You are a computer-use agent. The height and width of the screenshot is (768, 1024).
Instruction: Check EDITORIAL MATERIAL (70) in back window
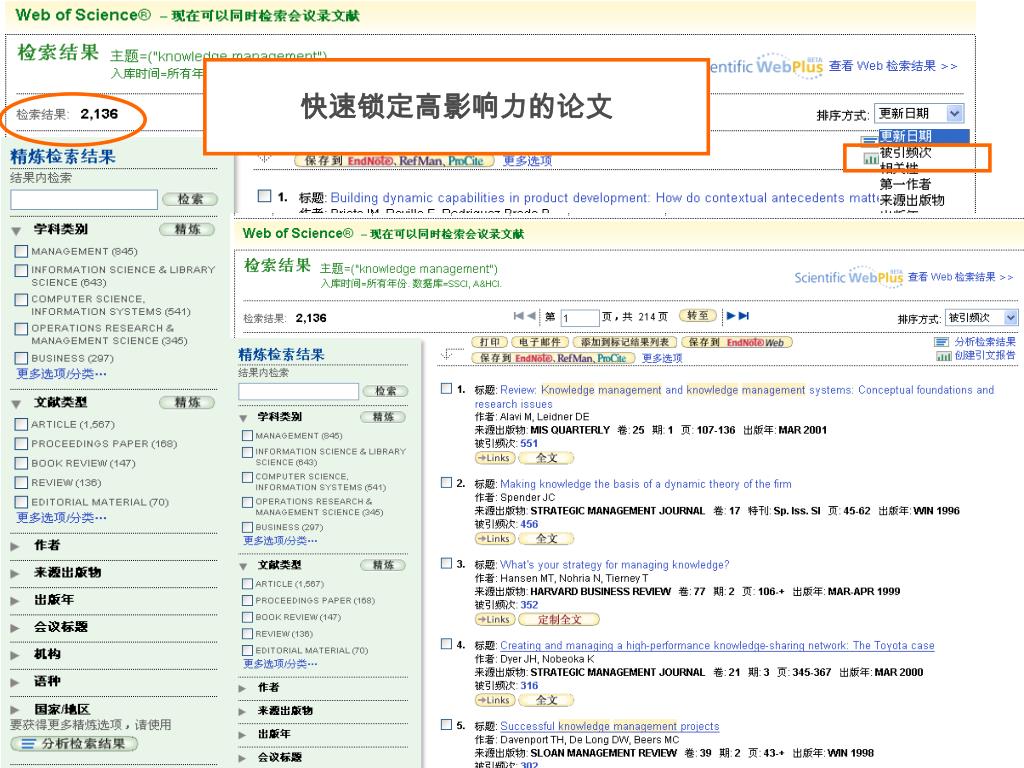pyautogui.click(x=22, y=502)
